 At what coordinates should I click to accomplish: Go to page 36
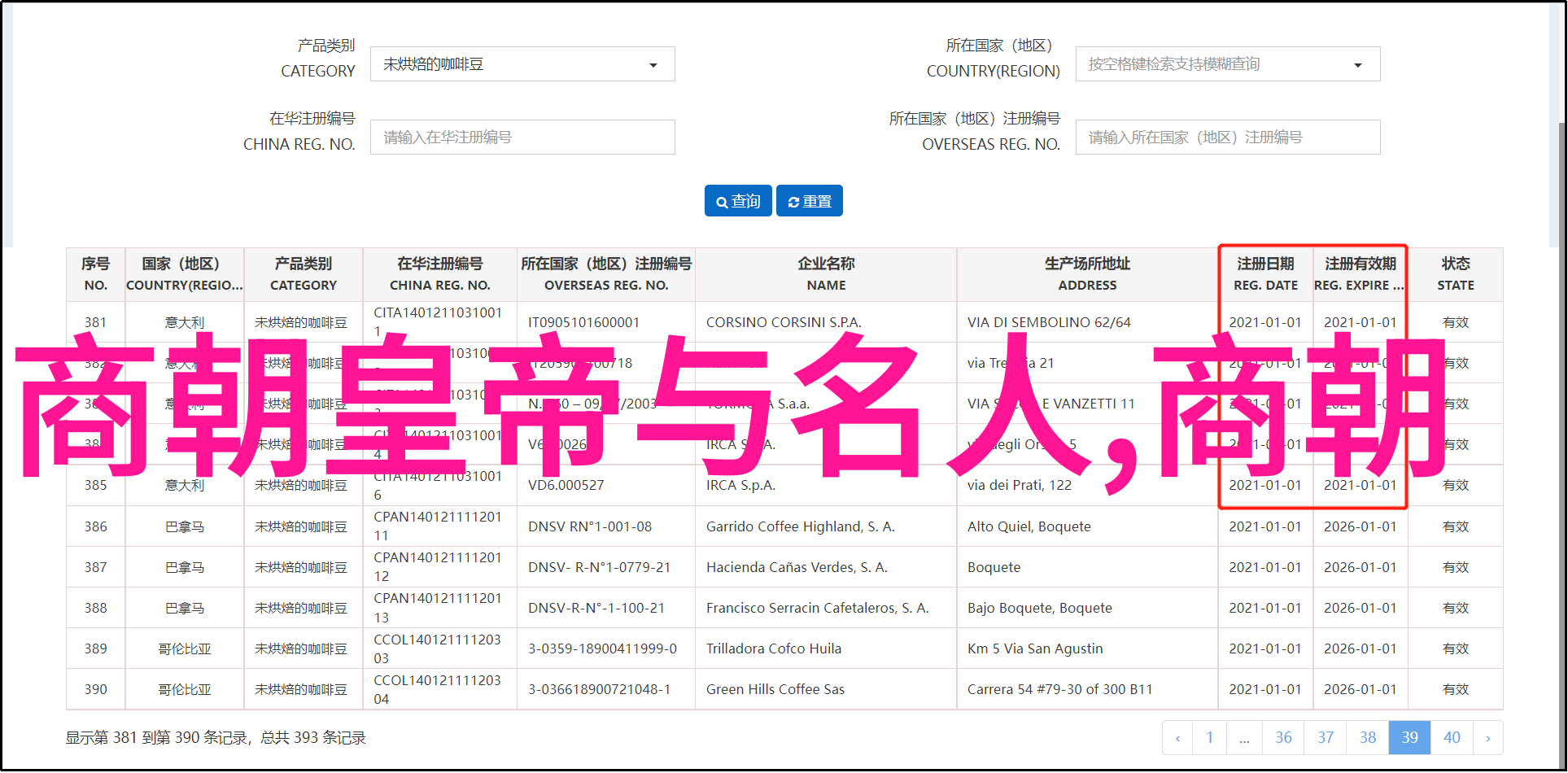point(1283,738)
